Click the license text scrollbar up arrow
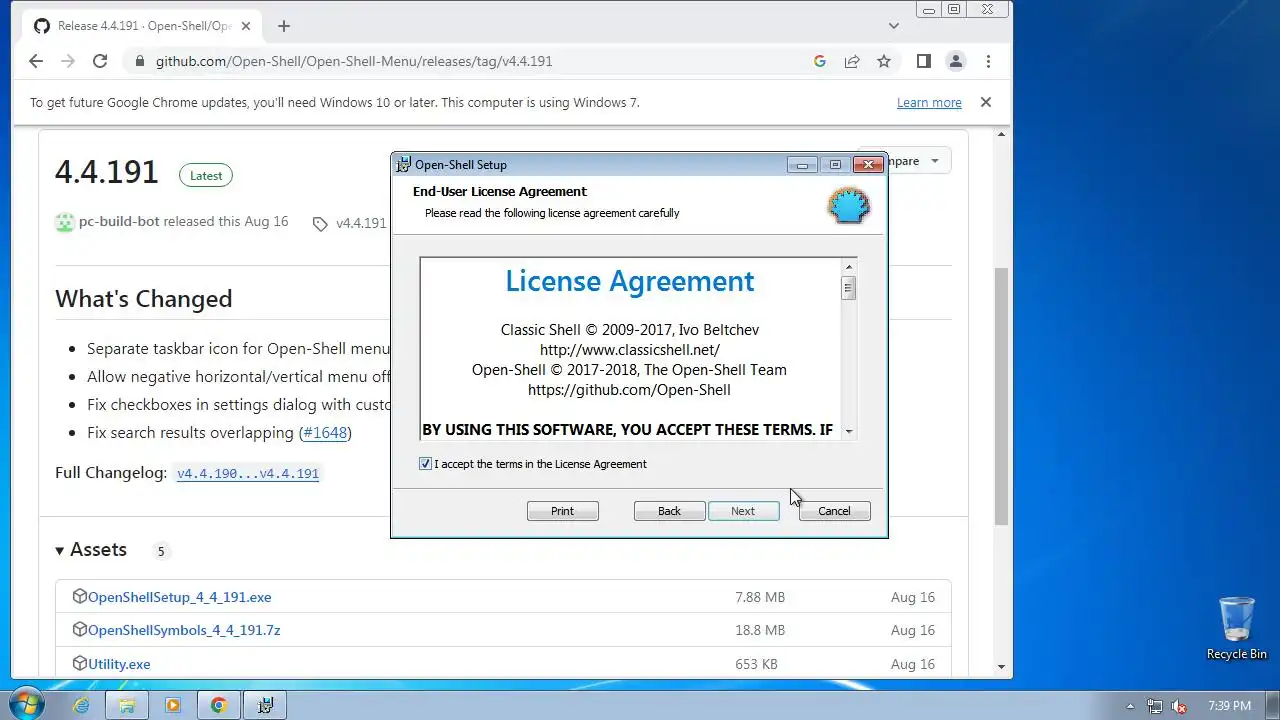The width and height of the screenshot is (1280, 720). pyautogui.click(x=848, y=266)
